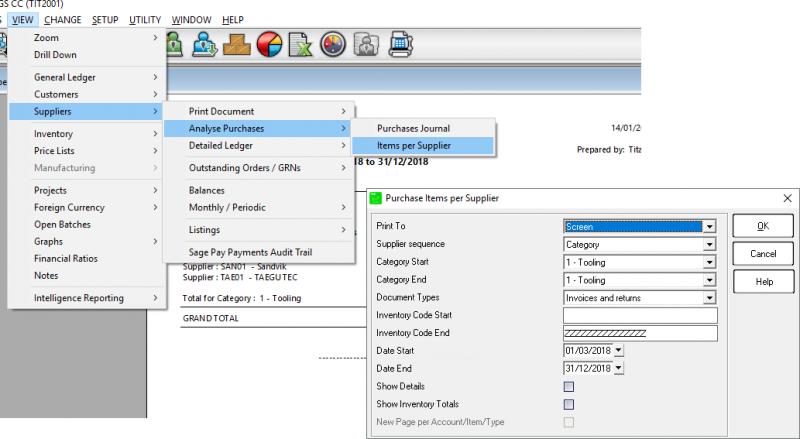Click the Inventory Code Start field
Viewport: 800px width, 439px height.
tap(641, 316)
